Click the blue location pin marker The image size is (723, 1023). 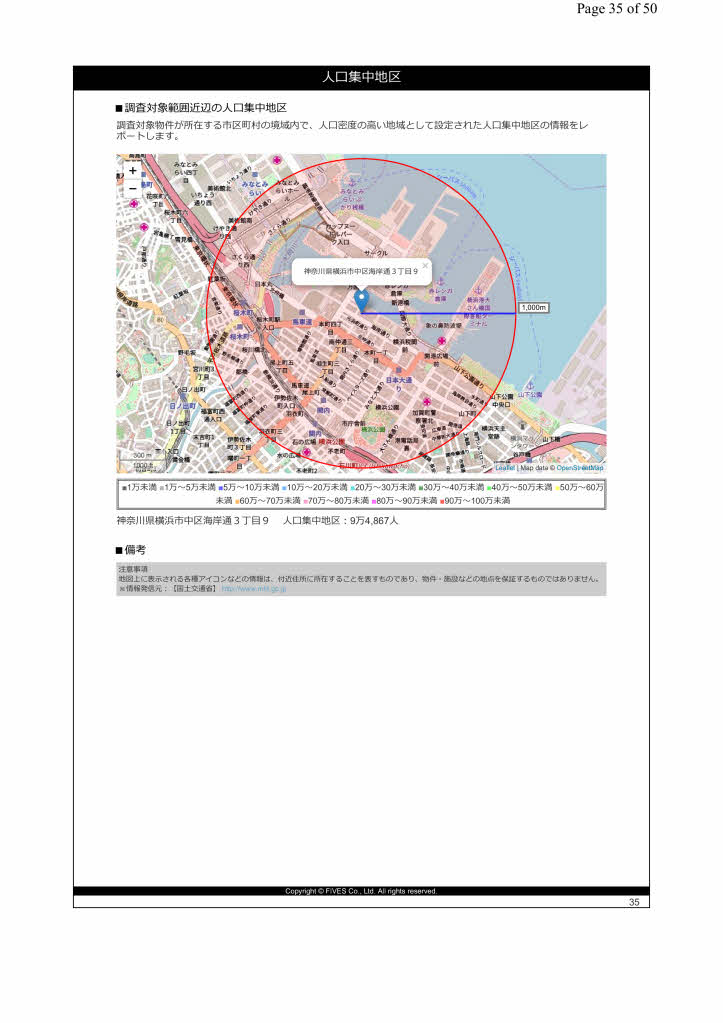(x=362, y=300)
